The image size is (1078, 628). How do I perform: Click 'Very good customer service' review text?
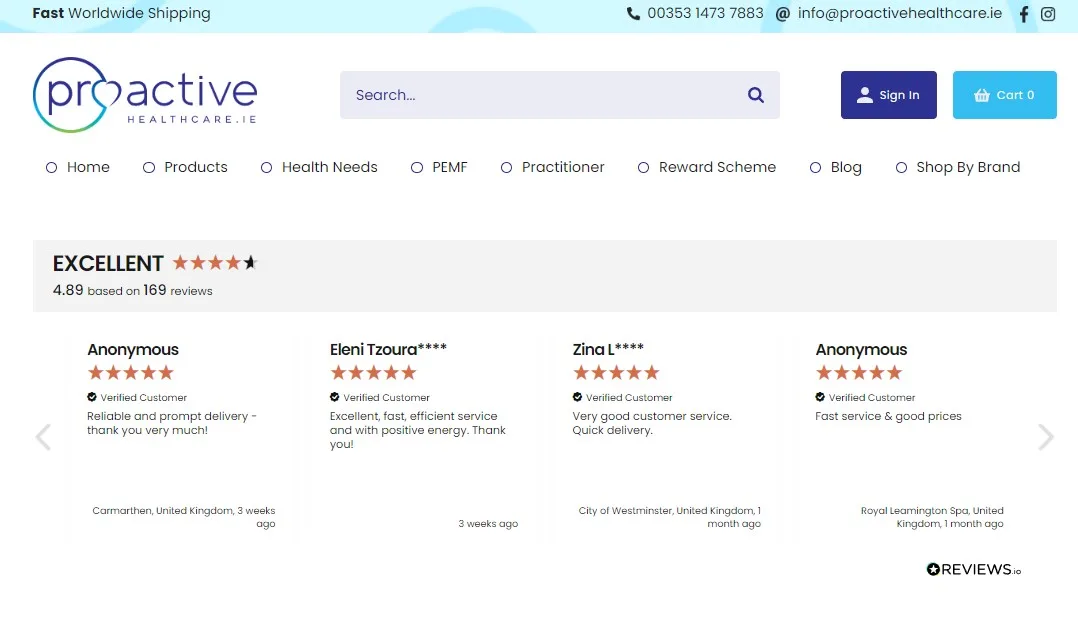coord(652,423)
